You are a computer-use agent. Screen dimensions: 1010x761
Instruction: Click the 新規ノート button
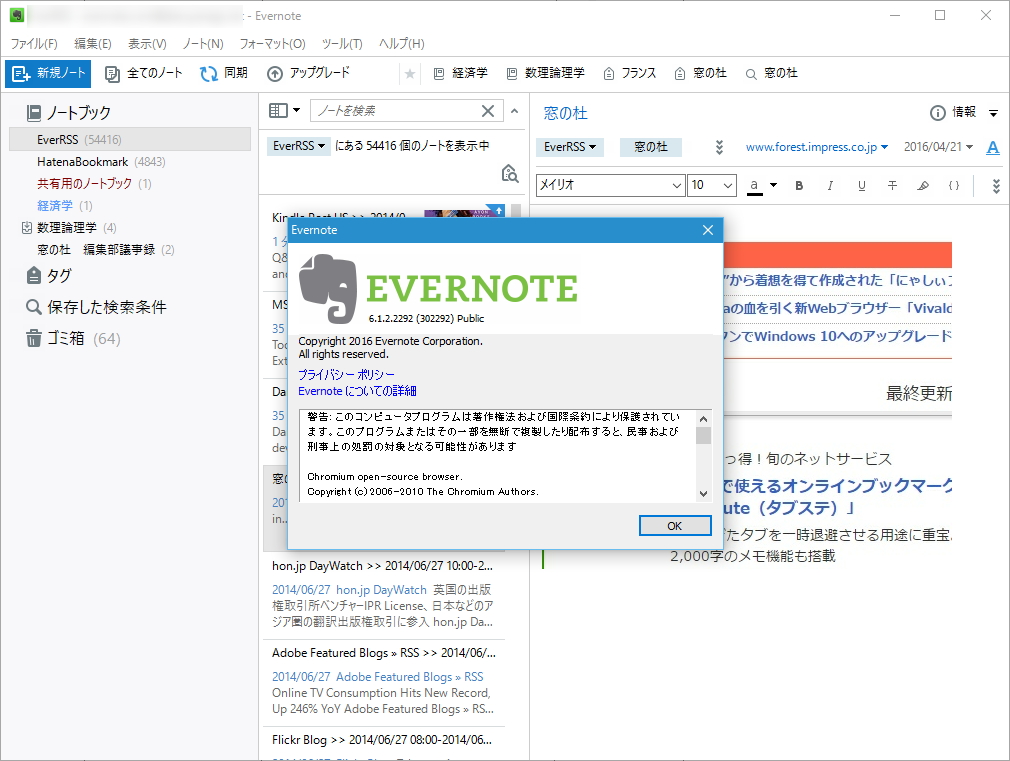point(48,73)
